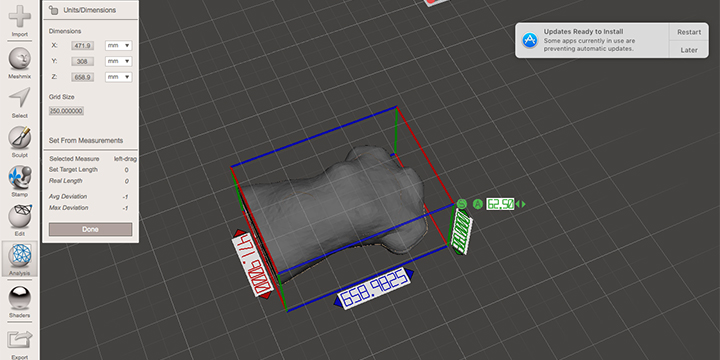Click the Grid Size label

(x=62, y=97)
